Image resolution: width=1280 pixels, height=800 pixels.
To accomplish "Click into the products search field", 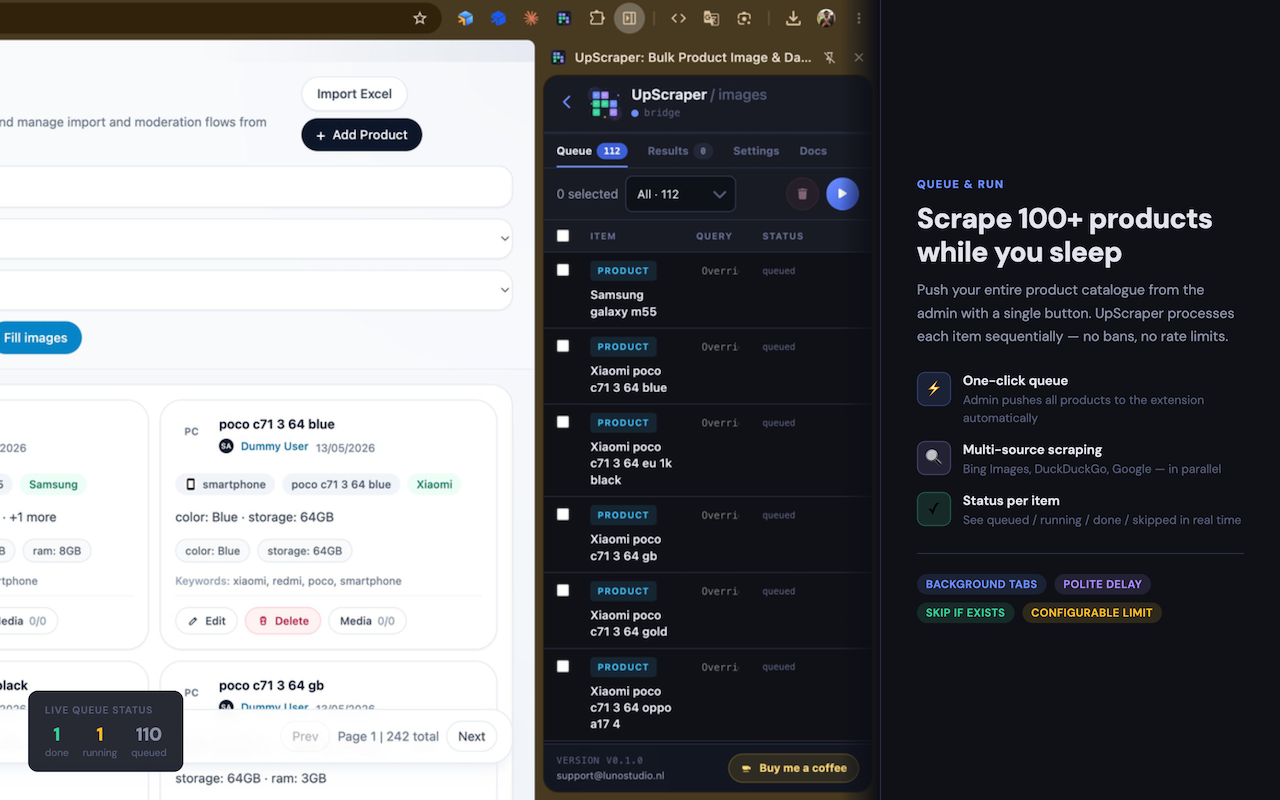I will coord(256,187).
